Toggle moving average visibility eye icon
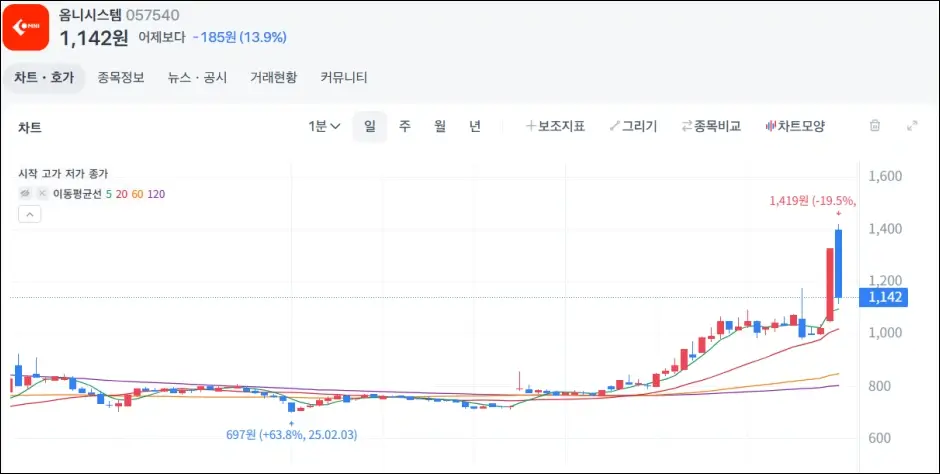This screenshot has height=474, width=940. point(25,194)
